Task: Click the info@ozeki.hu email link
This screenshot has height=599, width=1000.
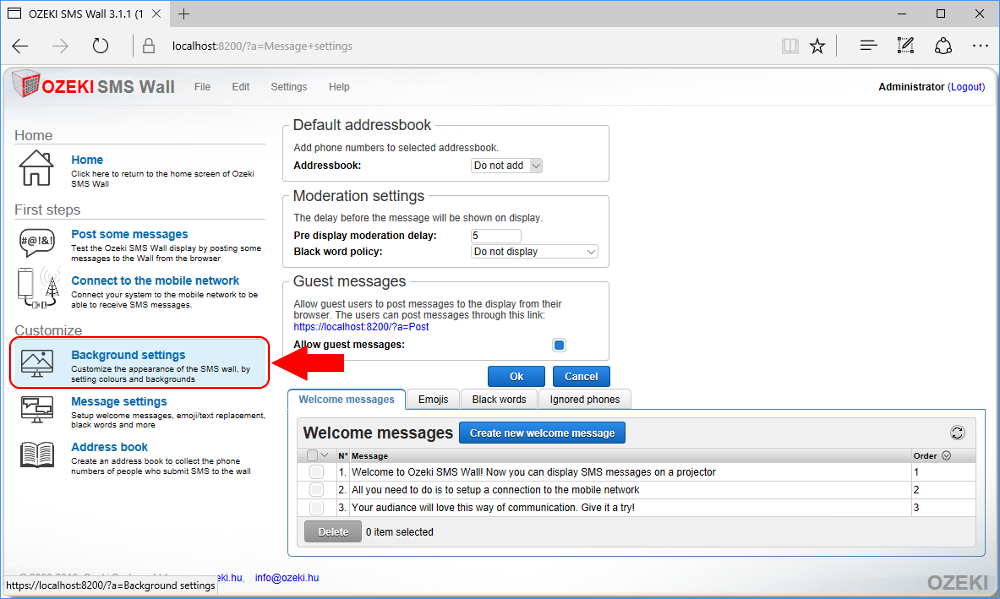Action: (x=287, y=577)
